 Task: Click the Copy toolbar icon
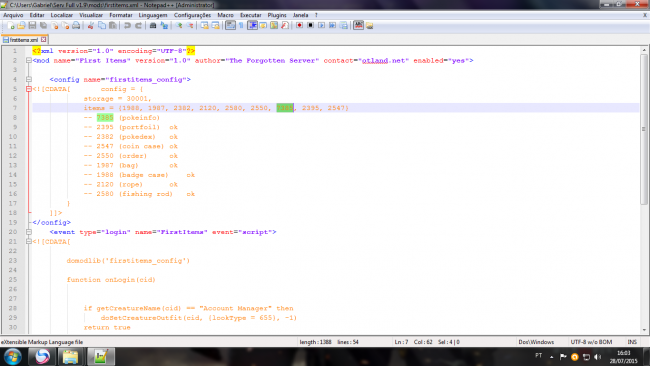(102, 26)
